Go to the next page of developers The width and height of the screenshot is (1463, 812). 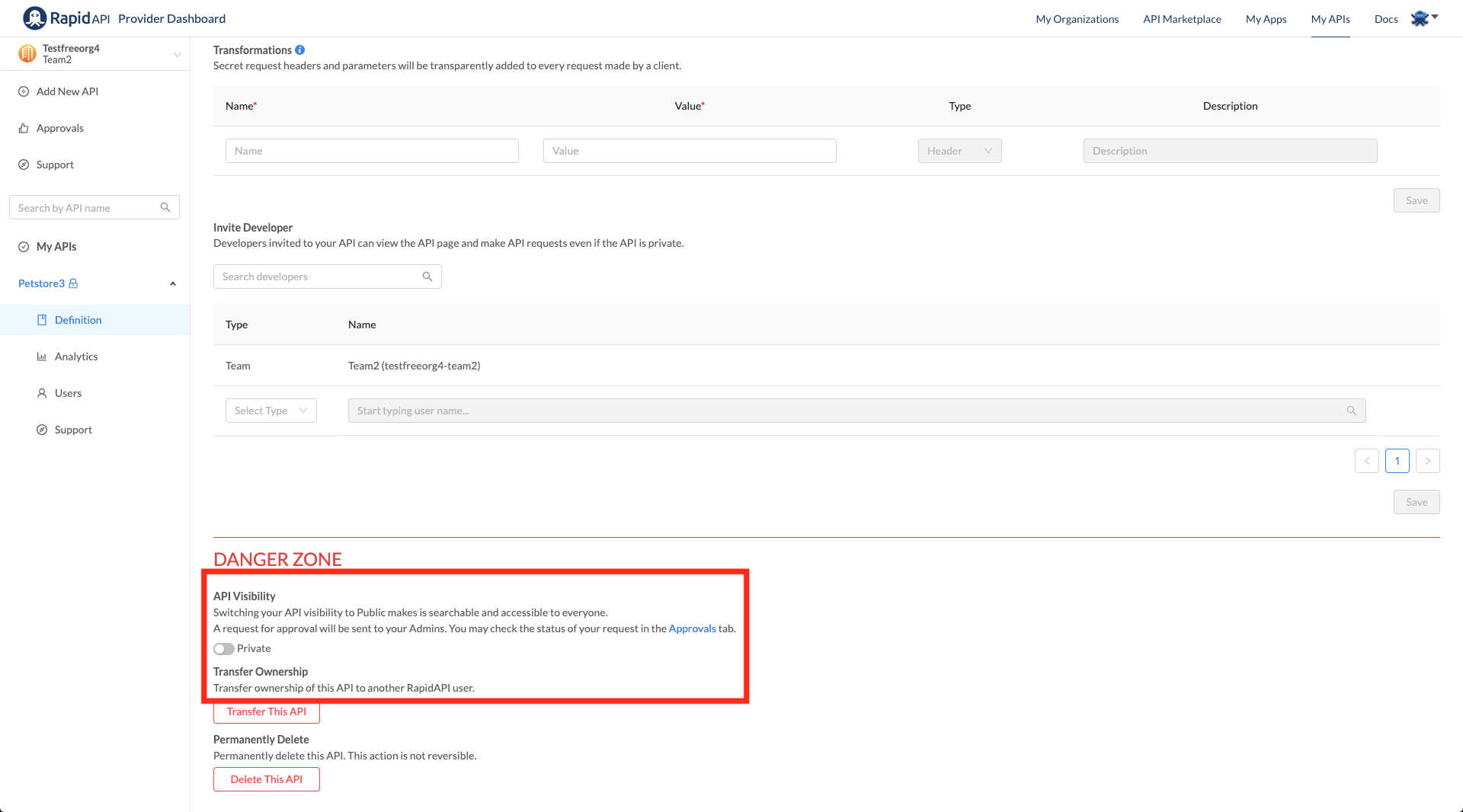(x=1428, y=461)
